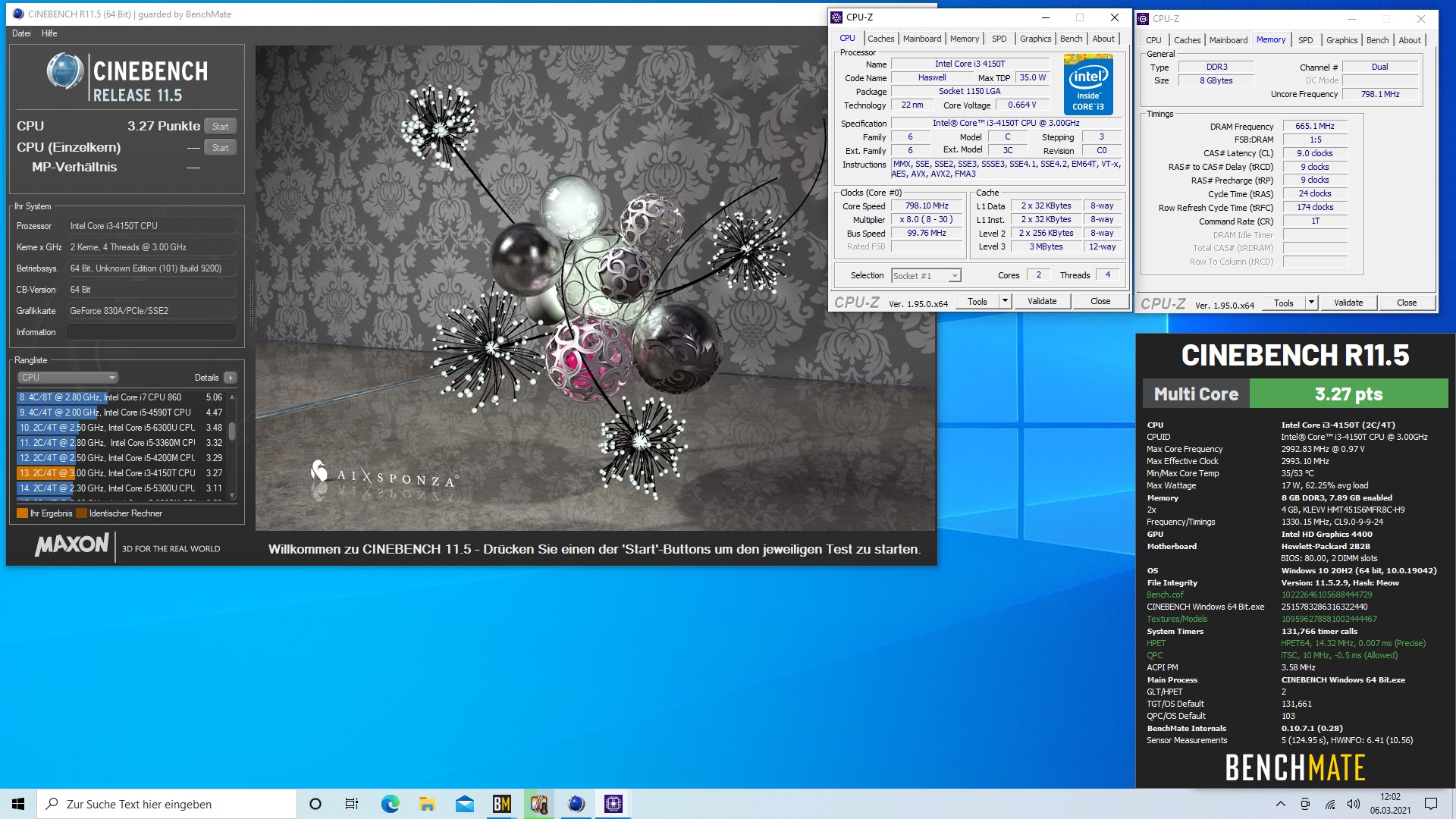
Task: Click HPET entry in BenchMate panel
Action: (x=1156, y=644)
